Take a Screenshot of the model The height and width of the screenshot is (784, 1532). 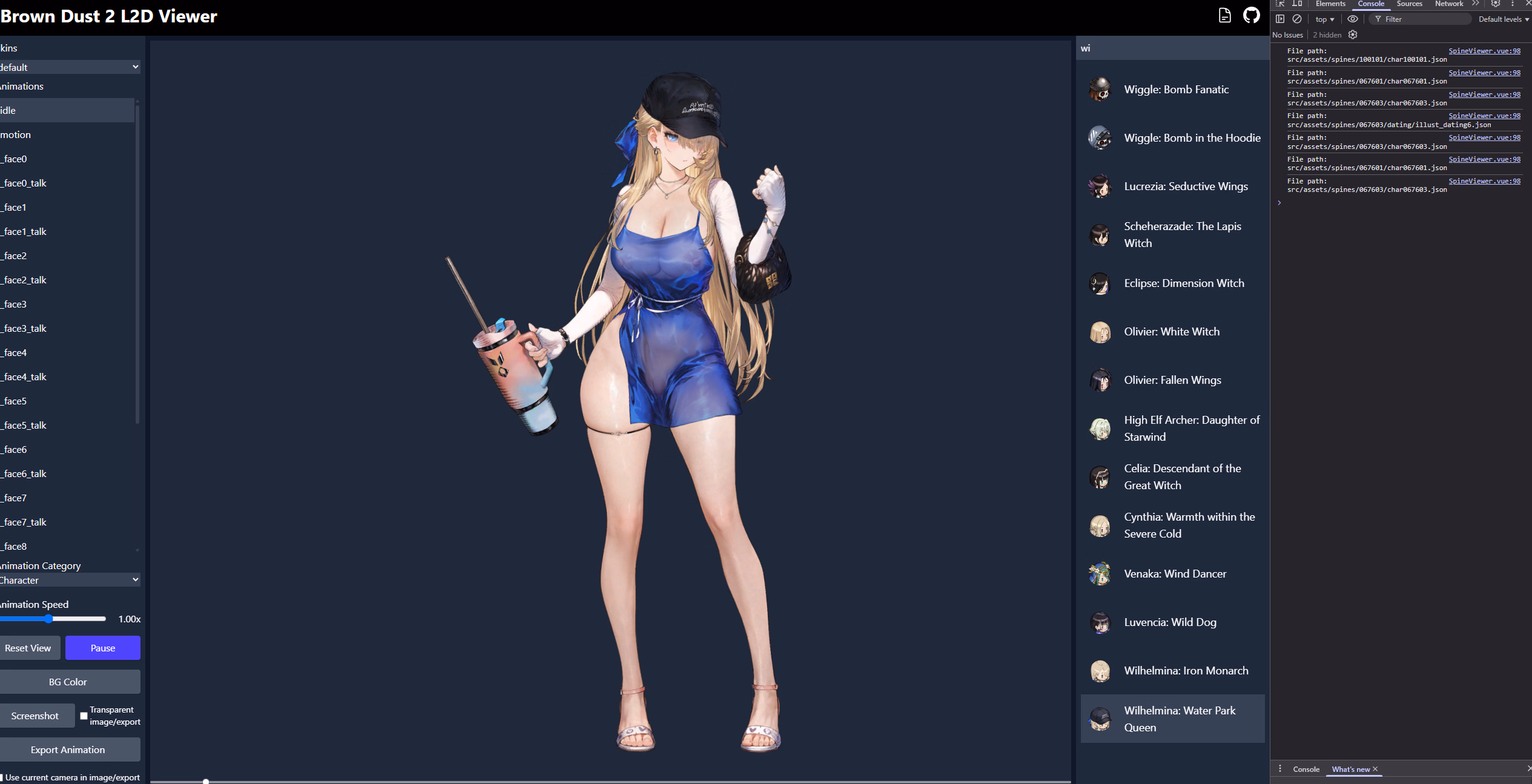pos(36,716)
